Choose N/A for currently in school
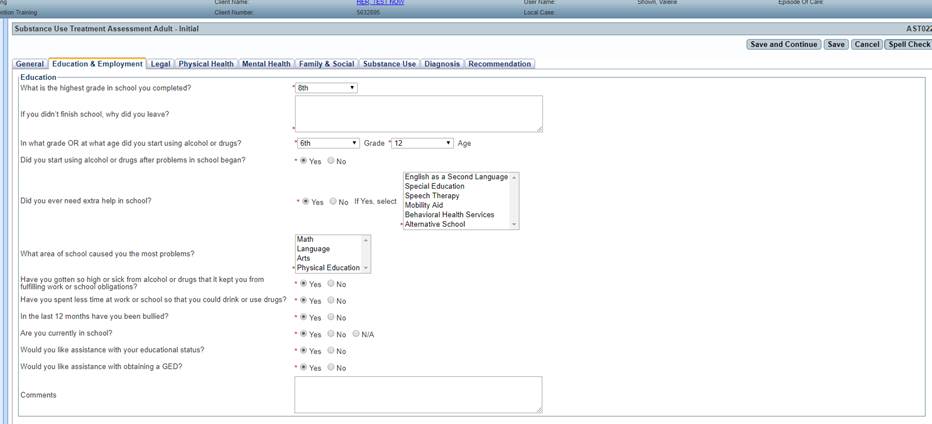This screenshot has width=932, height=424. [356, 334]
